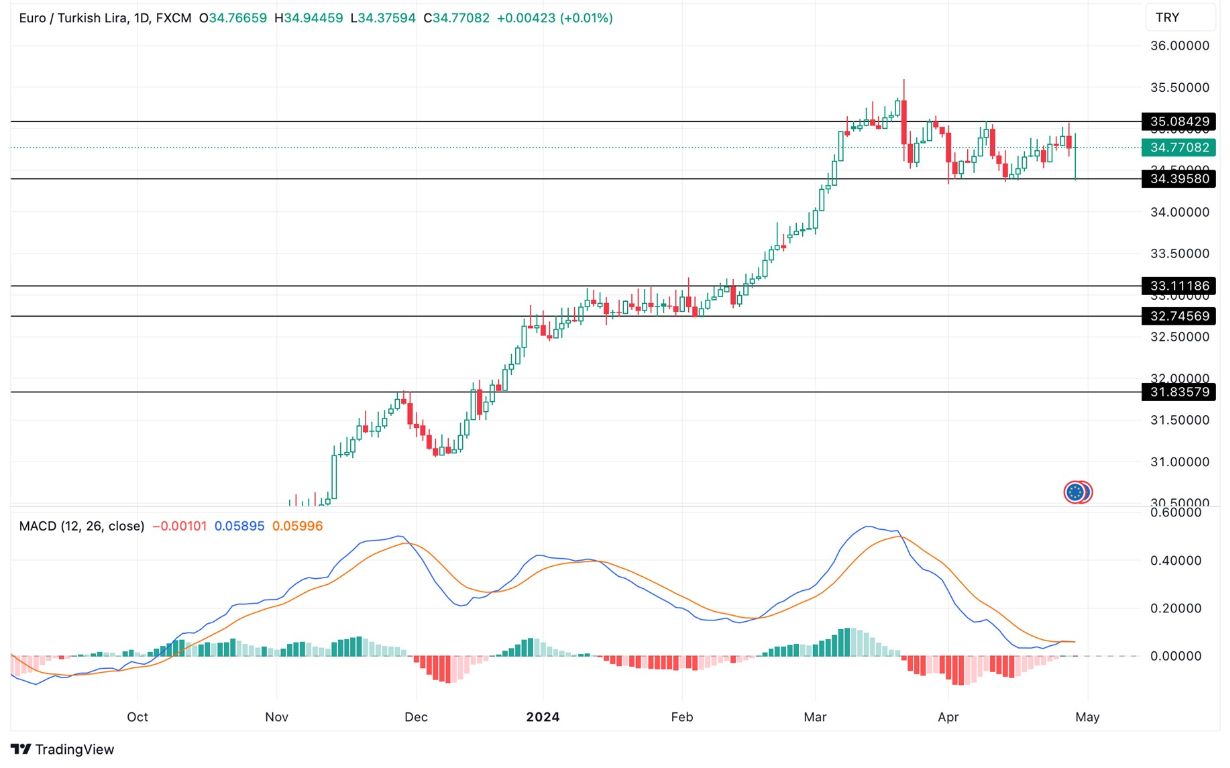Click the EUR/TRY currency pair flags icon
The width and height of the screenshot is (1230, 768).
point(1077,492)
